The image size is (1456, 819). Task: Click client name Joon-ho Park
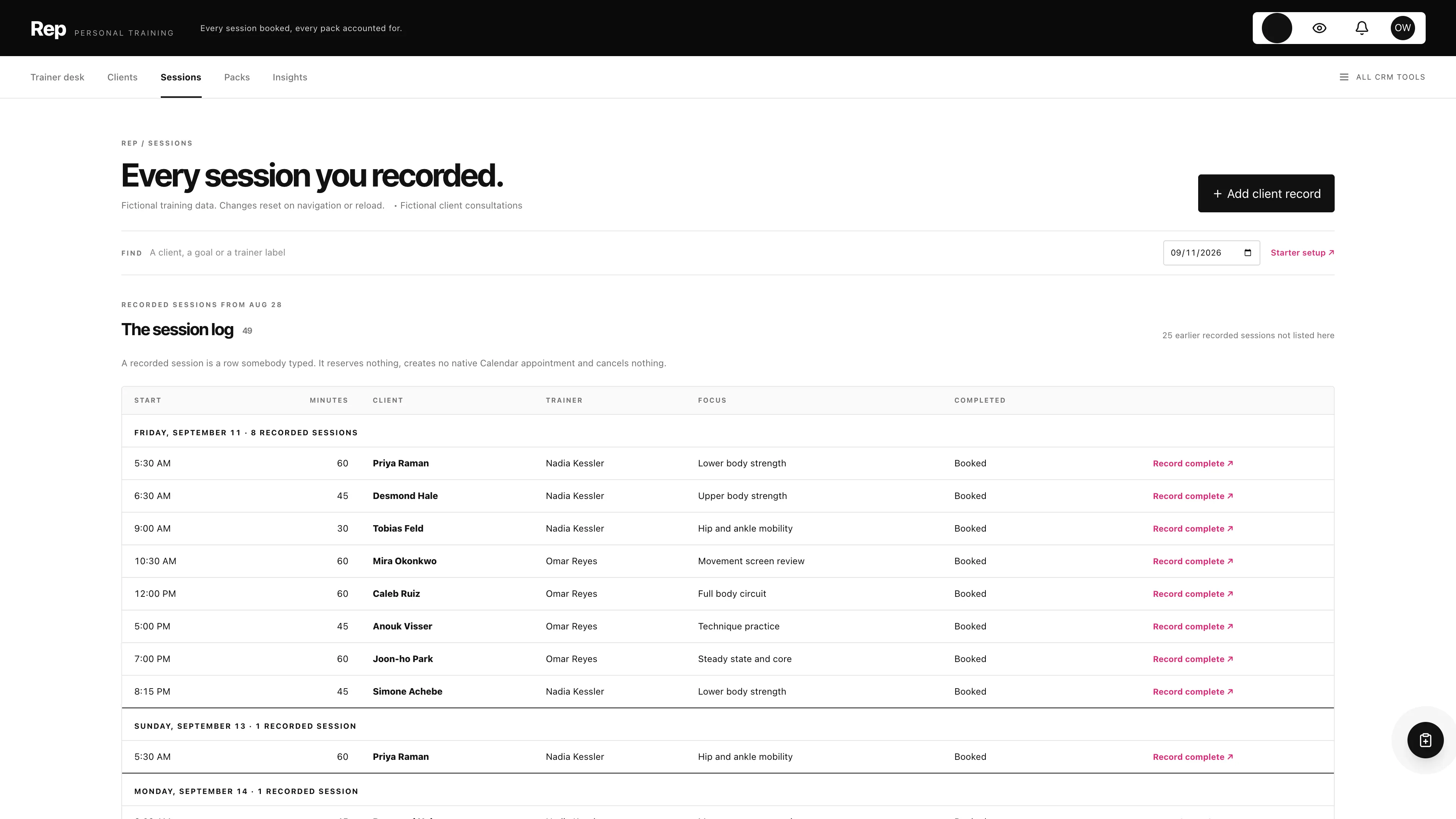tap(402, 659)
